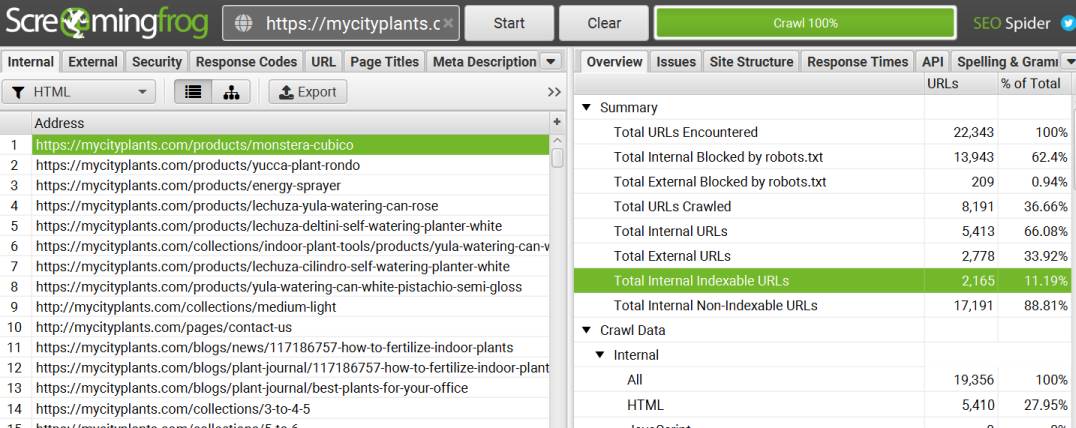Image resolution: width=1076 pixels, height=428 pixels.
Task: Open the Internal tab
Action: (x=30, y=62)
